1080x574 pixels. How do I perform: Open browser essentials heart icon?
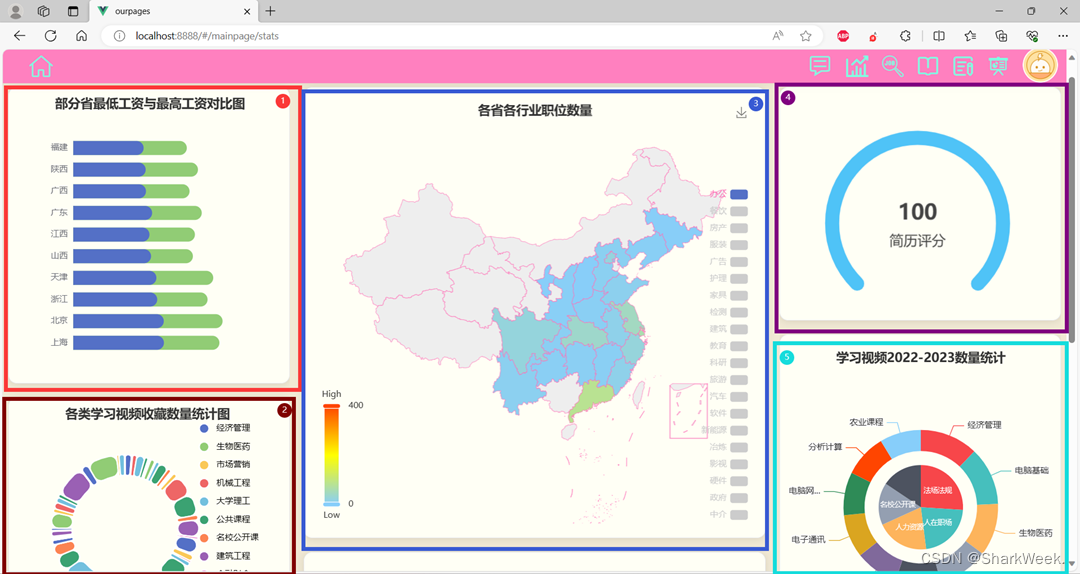[x=1032, y=36]
